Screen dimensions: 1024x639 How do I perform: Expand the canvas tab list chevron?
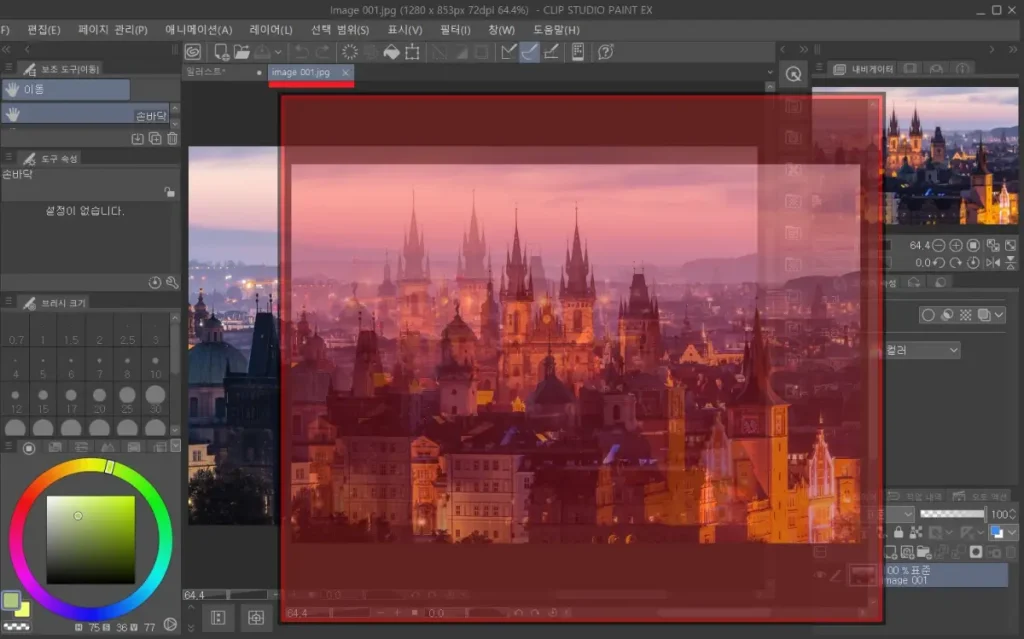769,72
